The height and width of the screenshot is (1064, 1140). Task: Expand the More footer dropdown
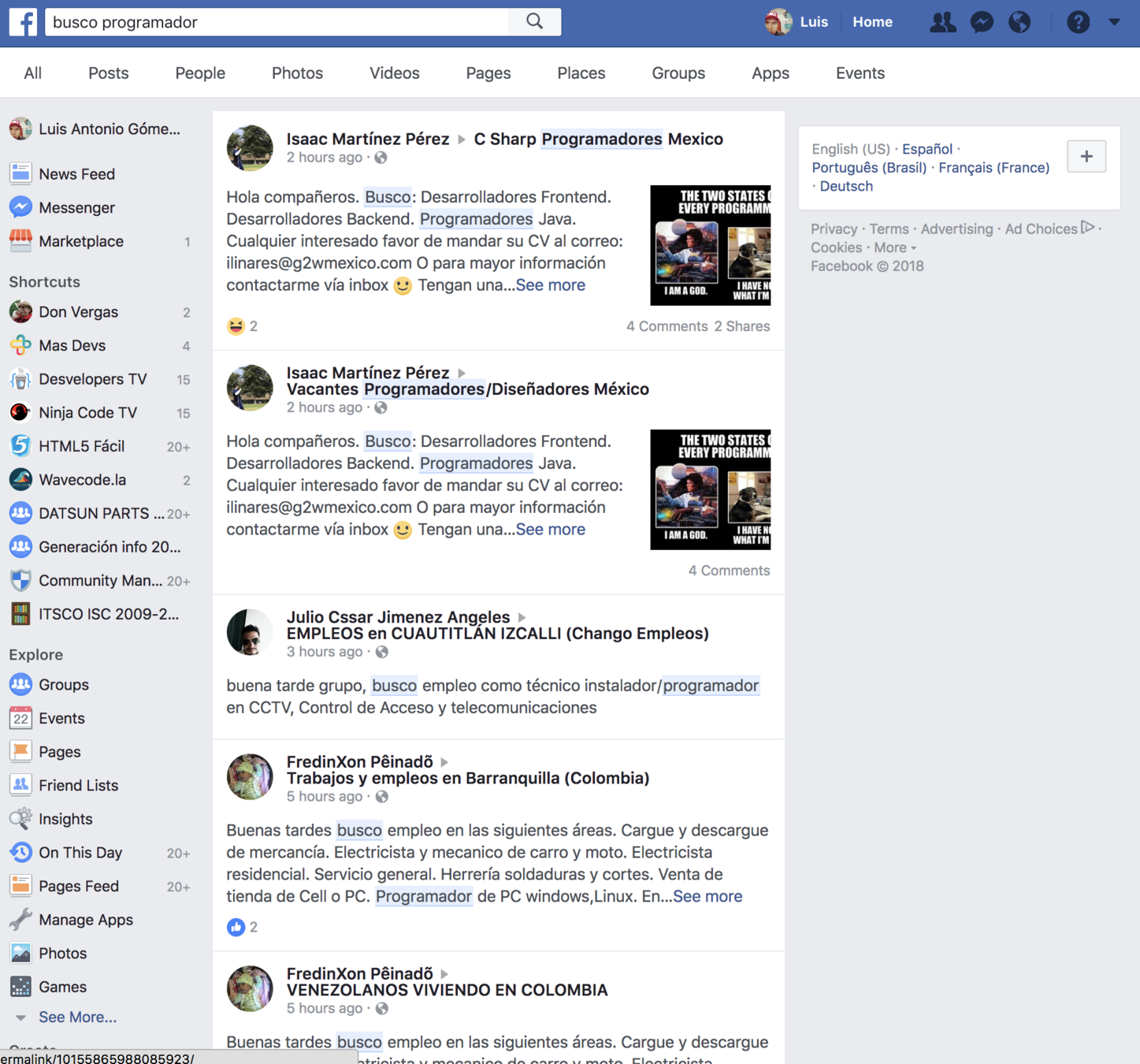895,247
